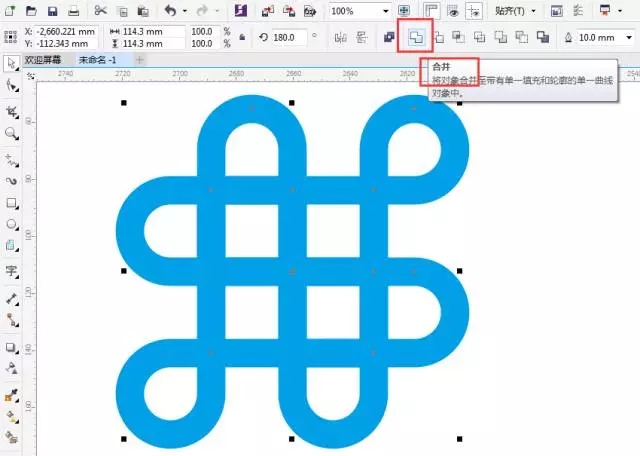Click the Front minus back icon
Screen dimensions: 640x456
click(x=500, y=37)
